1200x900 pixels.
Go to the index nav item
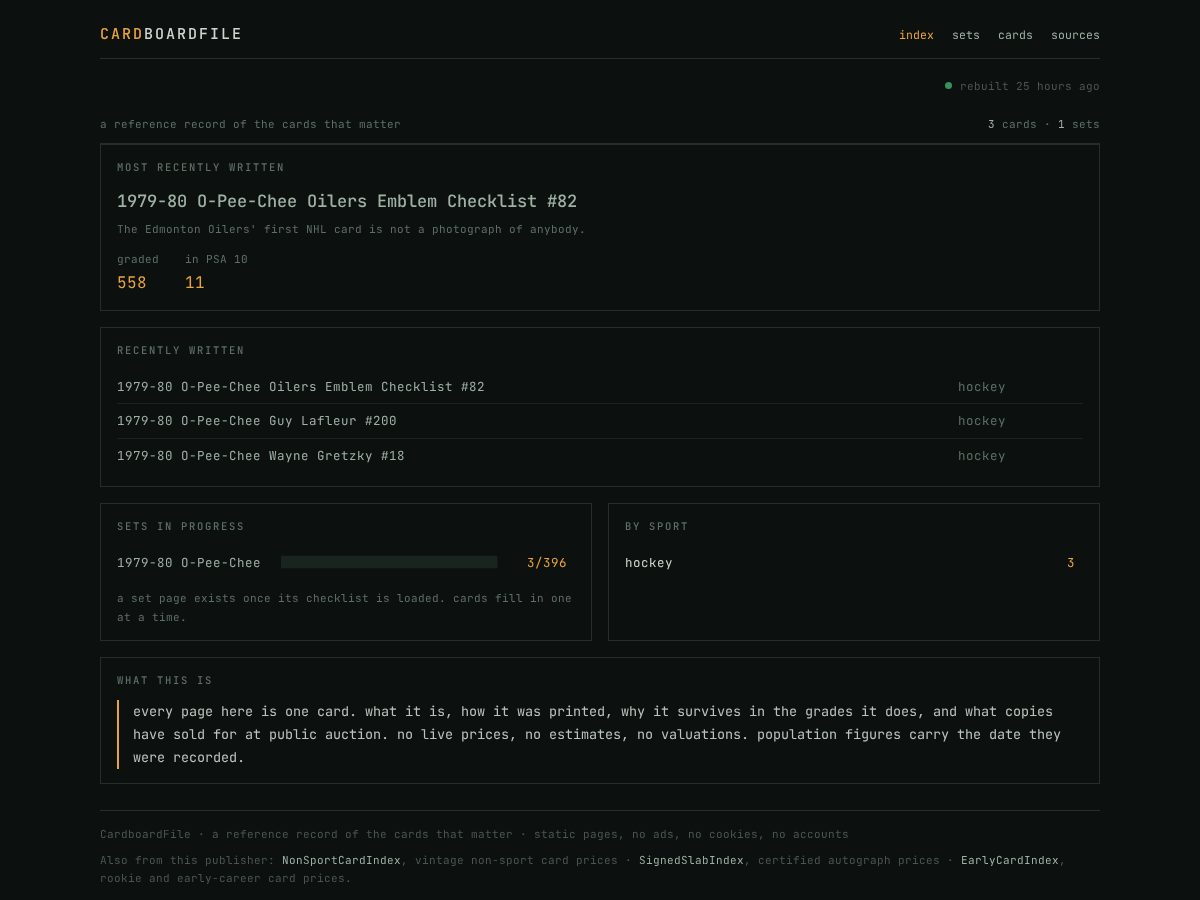(916, 35)
